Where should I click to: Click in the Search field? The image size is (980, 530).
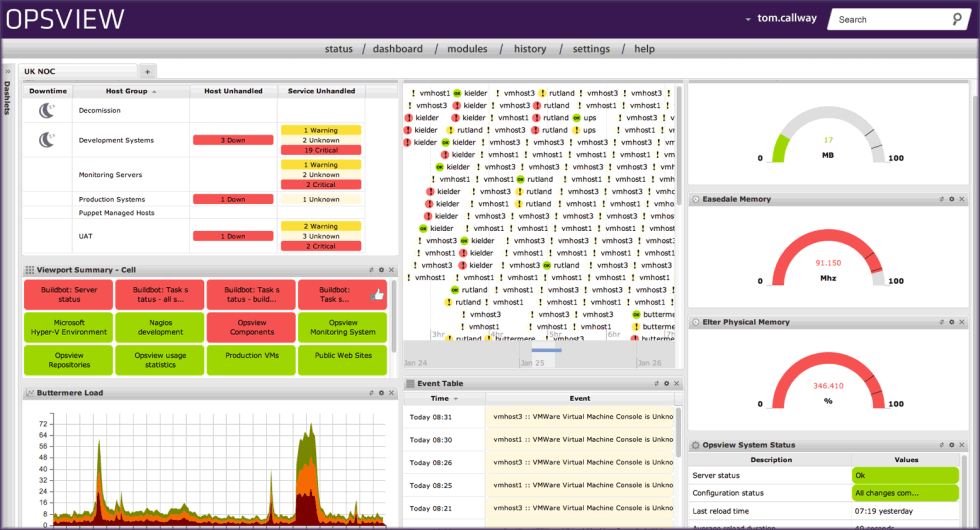pyautogui.click(x=891, y=19)
